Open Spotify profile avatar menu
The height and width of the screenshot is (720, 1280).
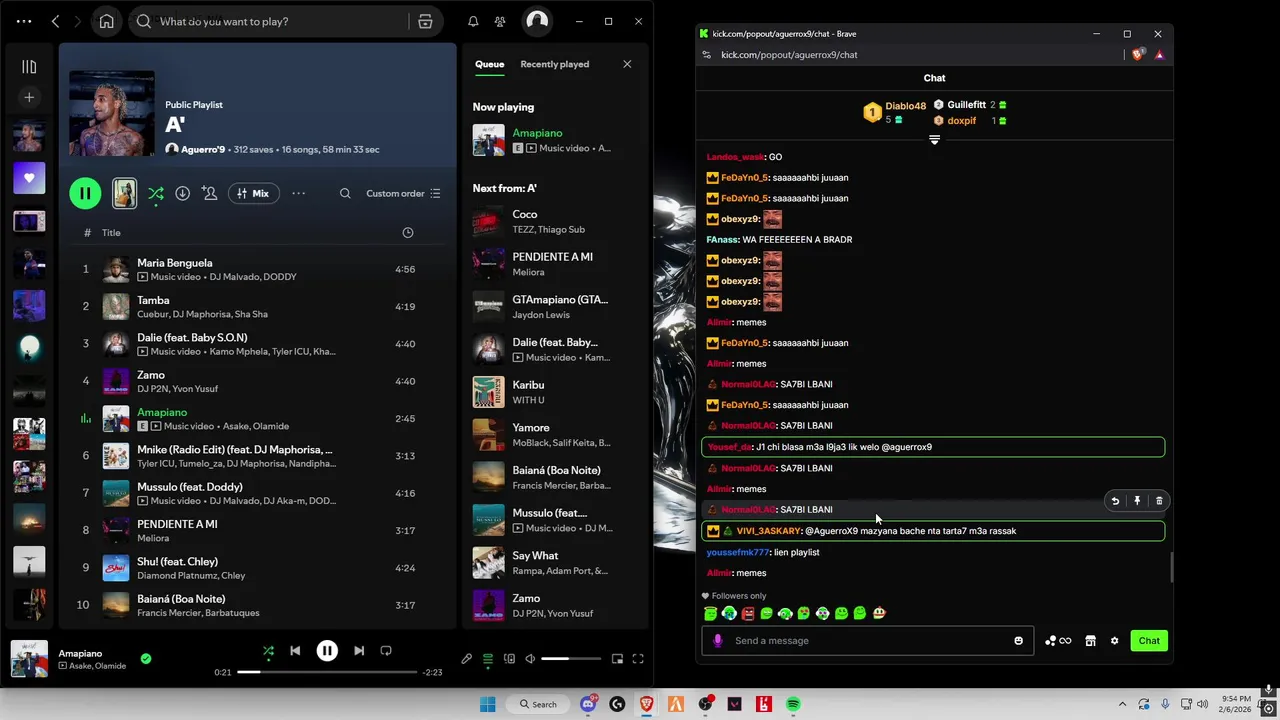click(x=537, y=21)
